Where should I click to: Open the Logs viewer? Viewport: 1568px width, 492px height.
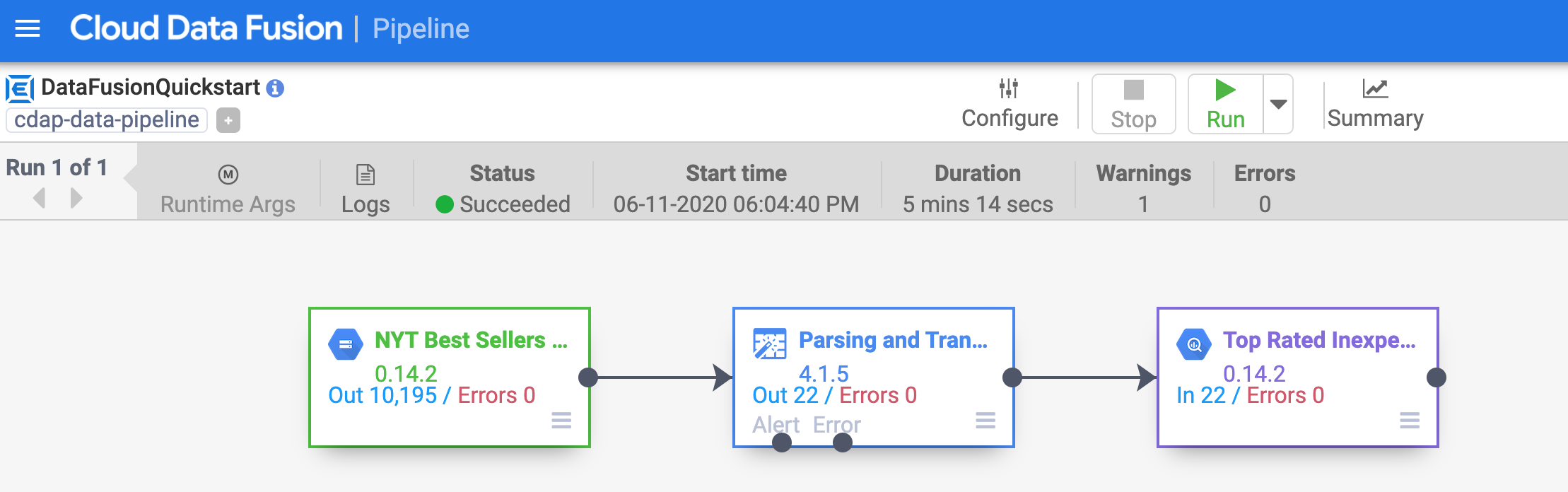click(365, 188)
